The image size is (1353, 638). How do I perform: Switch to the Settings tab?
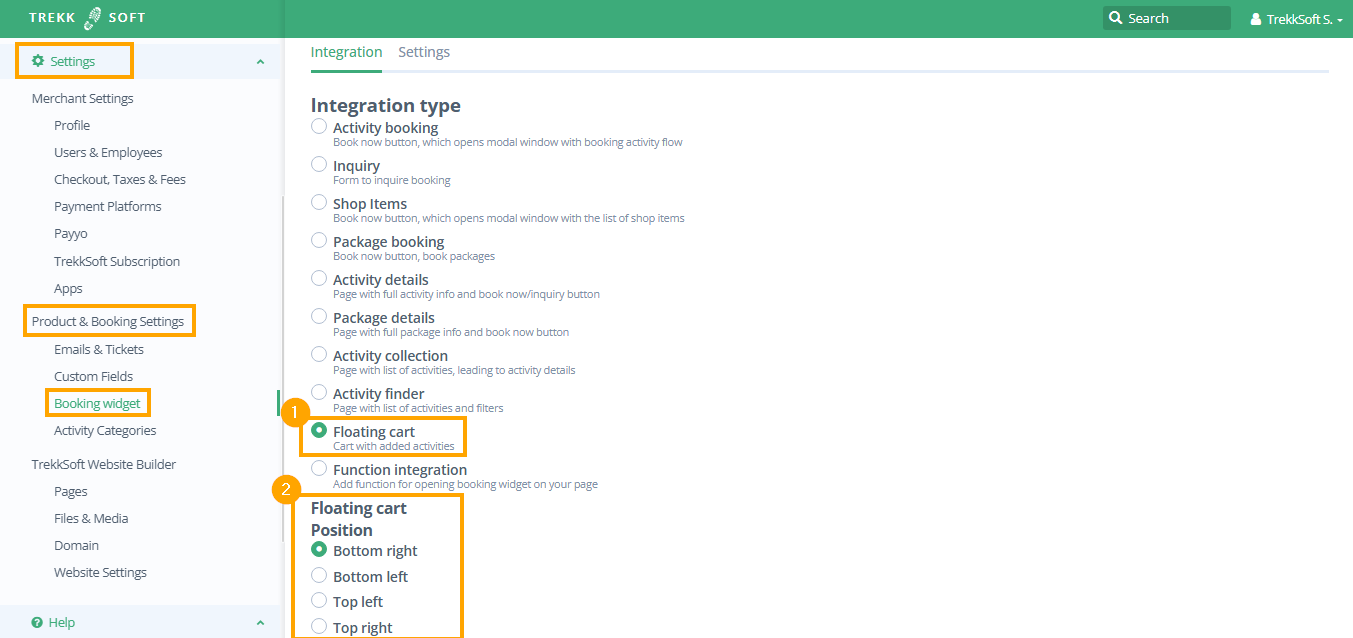pyautogui.click(x=424, y=52)
